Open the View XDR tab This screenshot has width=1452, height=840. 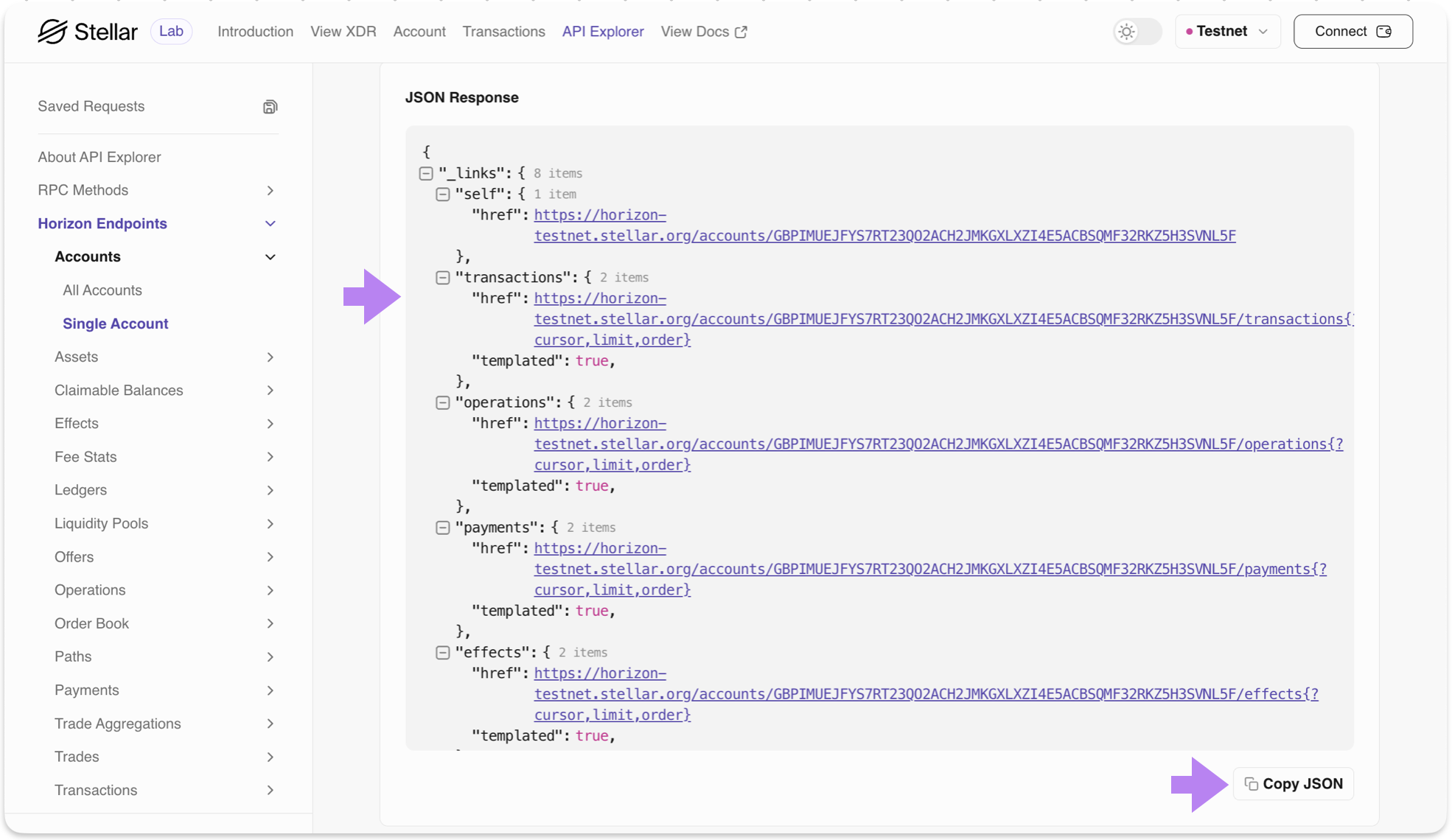pos(343,32)
